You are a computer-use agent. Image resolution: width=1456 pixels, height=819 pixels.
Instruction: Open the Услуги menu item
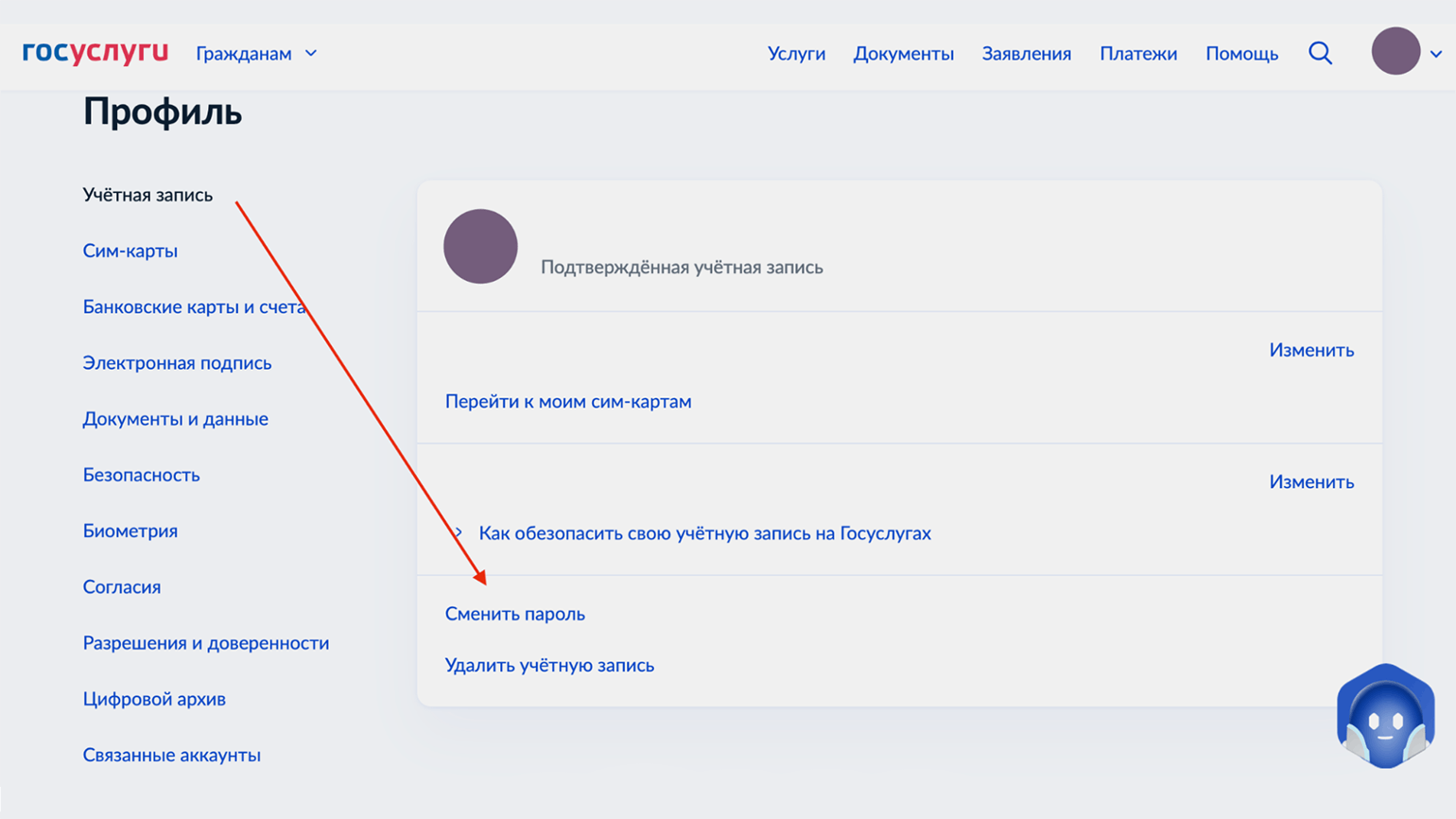tap(796, 54)
